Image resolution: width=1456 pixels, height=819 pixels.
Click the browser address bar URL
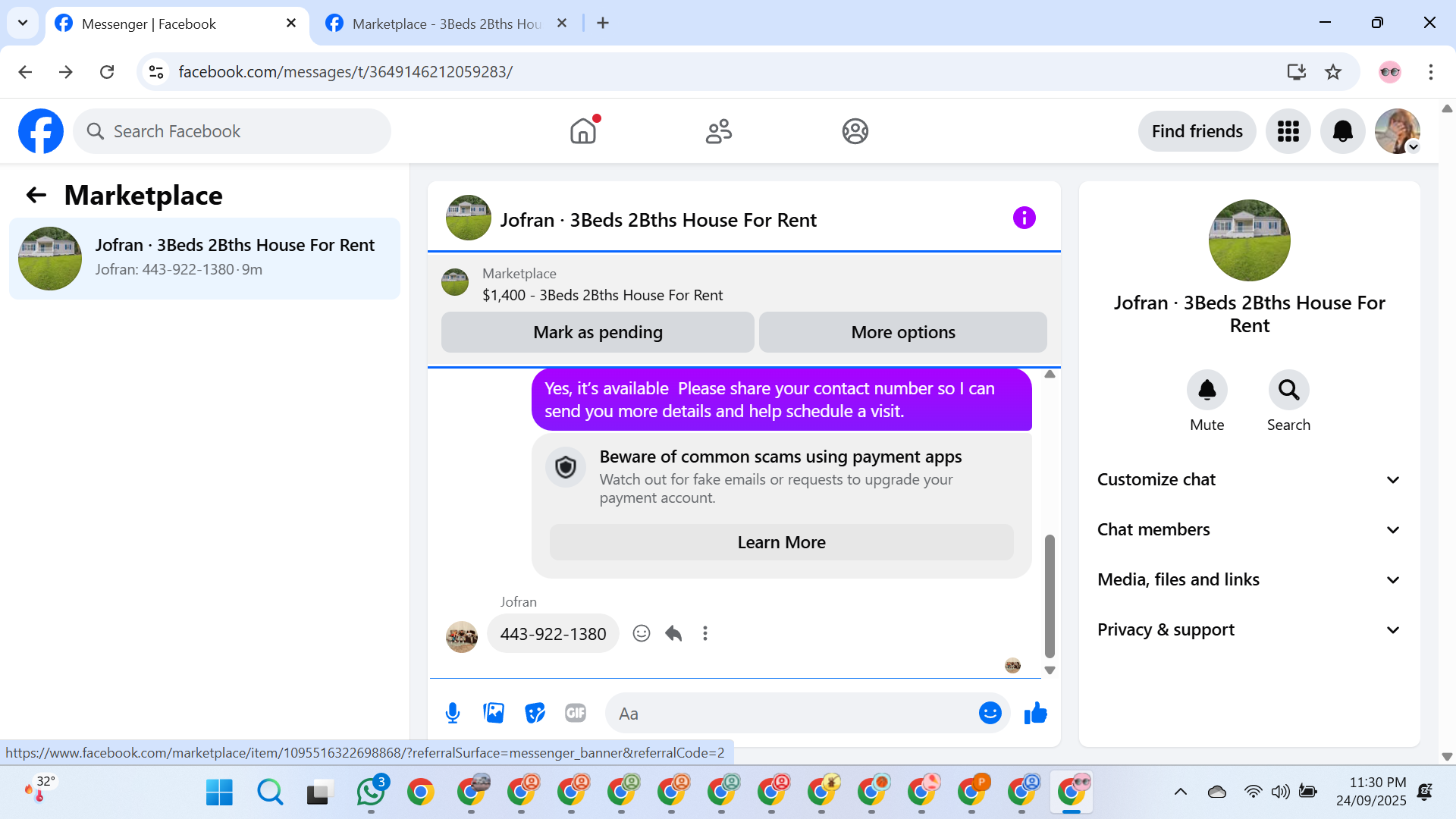point(346,72)
